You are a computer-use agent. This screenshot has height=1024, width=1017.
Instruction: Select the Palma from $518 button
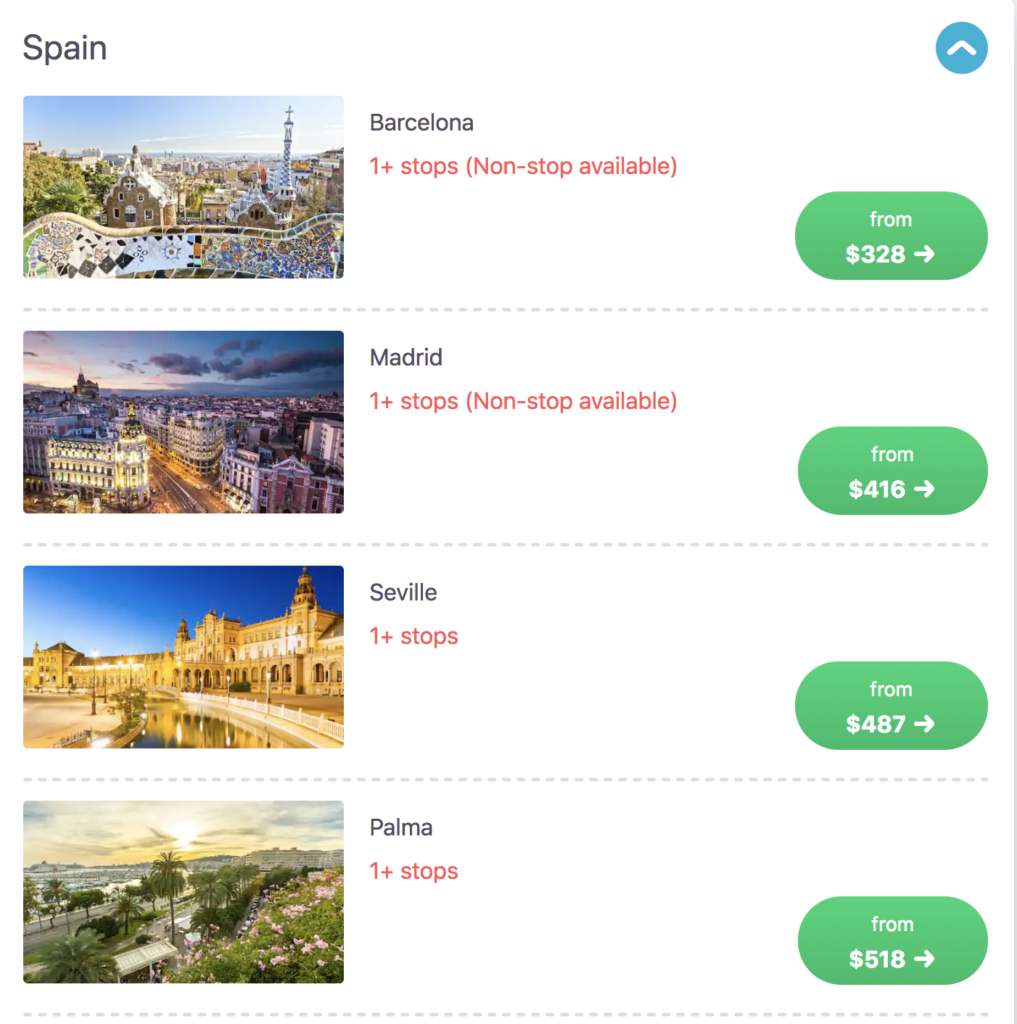point(892,941)
